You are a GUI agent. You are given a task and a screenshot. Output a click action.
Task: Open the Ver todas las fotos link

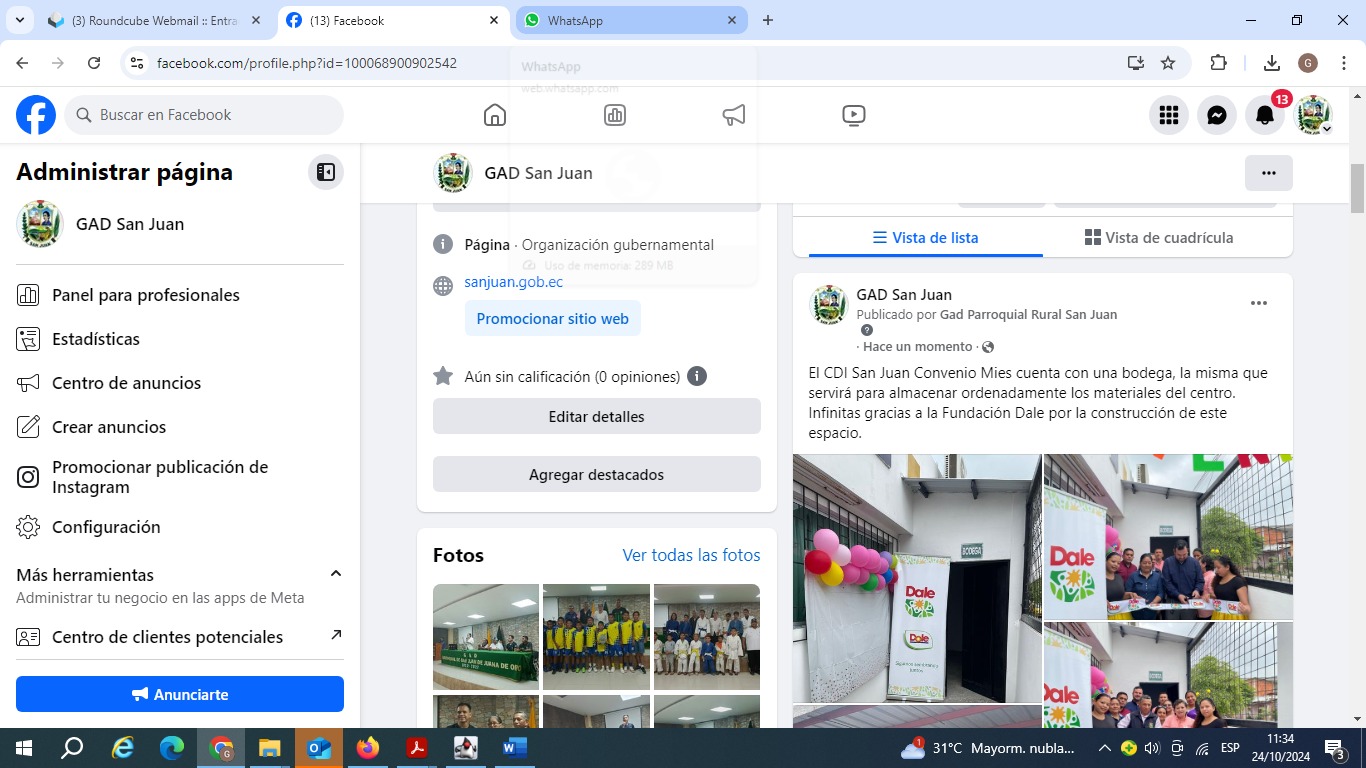[691, 555]
